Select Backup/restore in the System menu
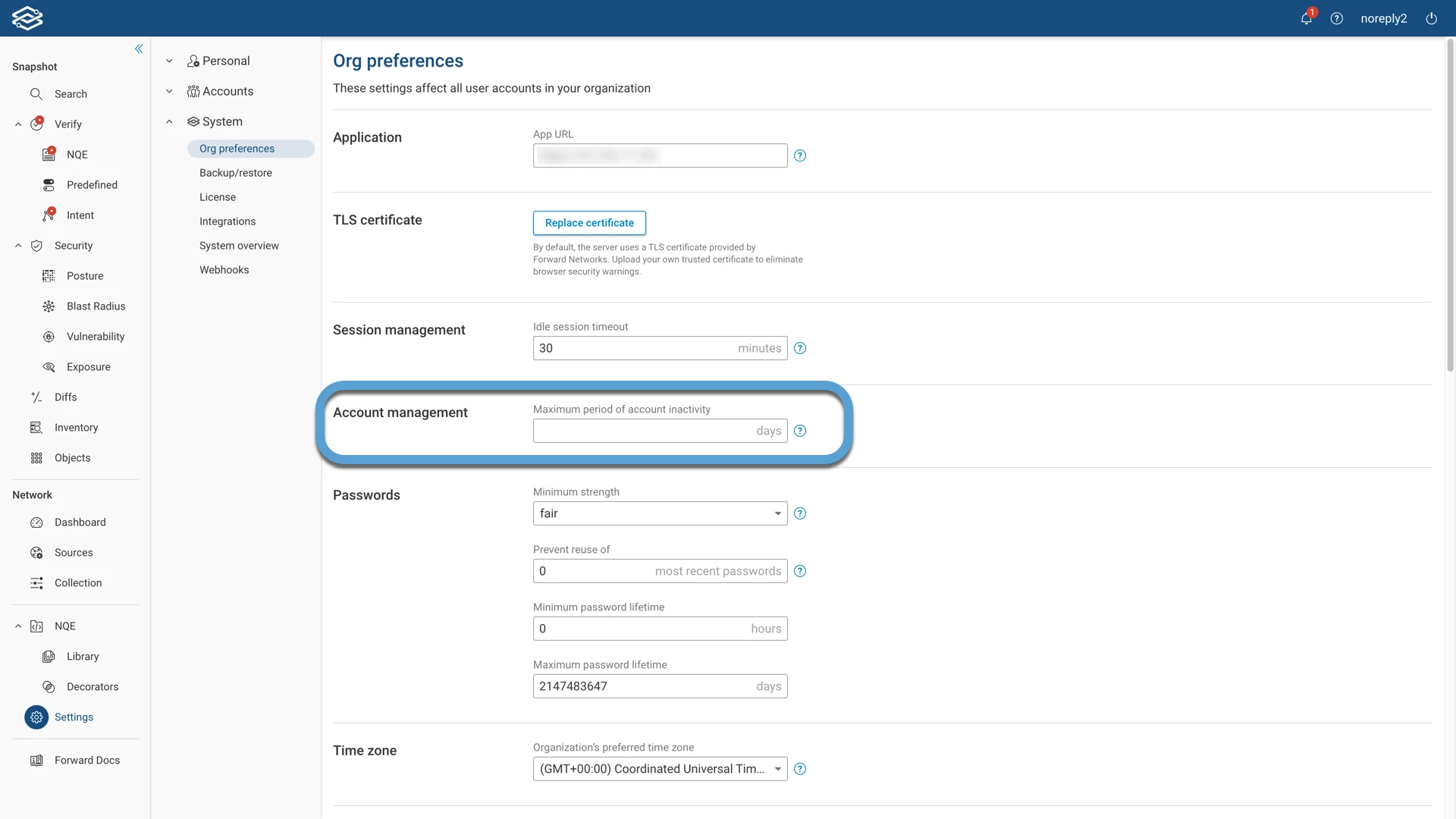 click(x=235, y=173)
